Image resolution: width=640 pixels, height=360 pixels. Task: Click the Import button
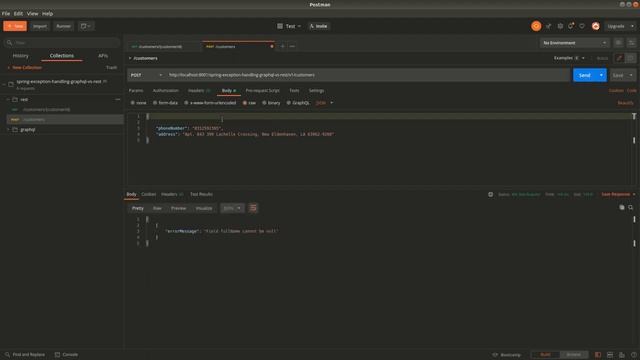tap(40, 26)
